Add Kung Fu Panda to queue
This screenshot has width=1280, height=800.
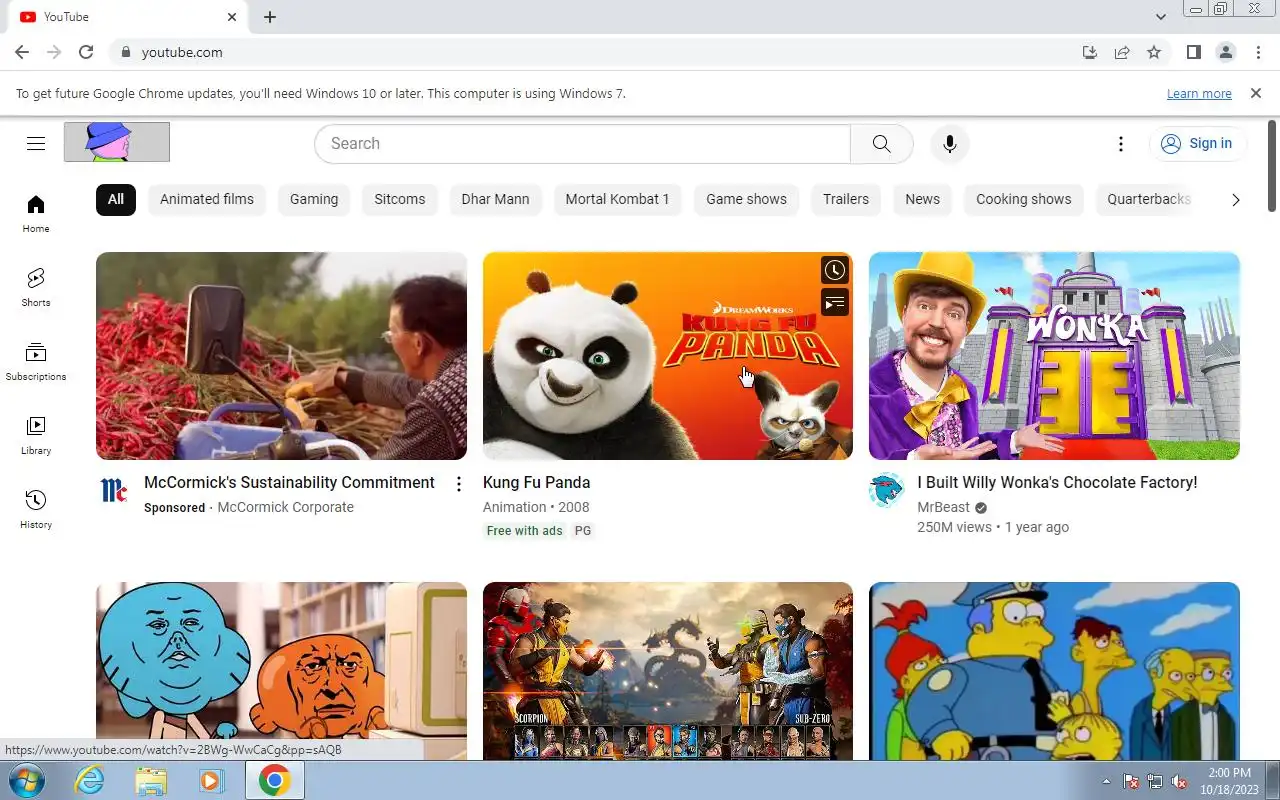click(x=835, y=302)
